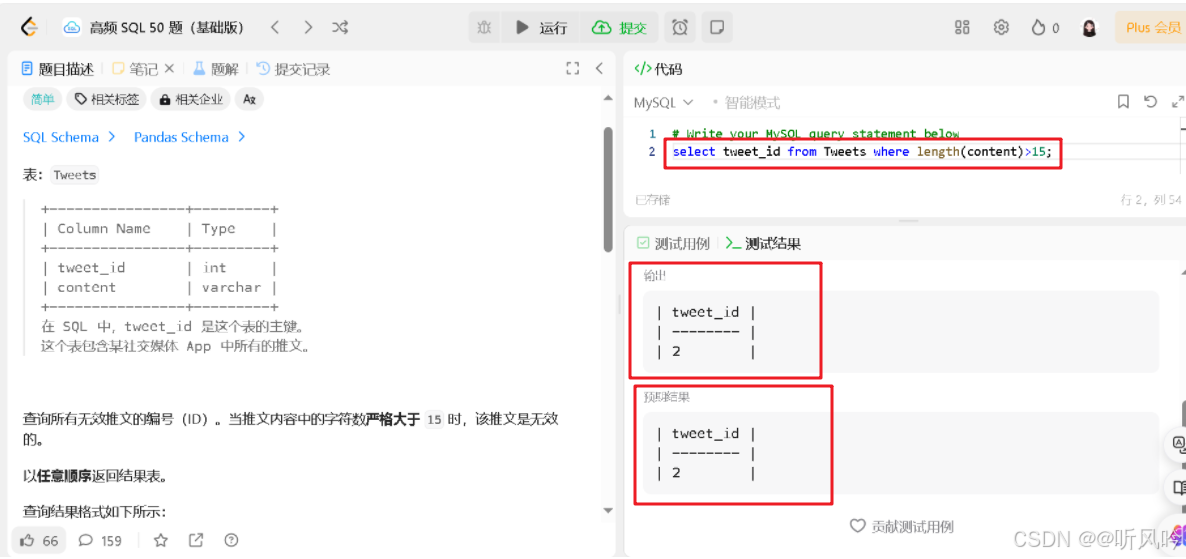Toggle 智能模式 option
Screen dimensions: 1186x559
click(x=747, y=103)
